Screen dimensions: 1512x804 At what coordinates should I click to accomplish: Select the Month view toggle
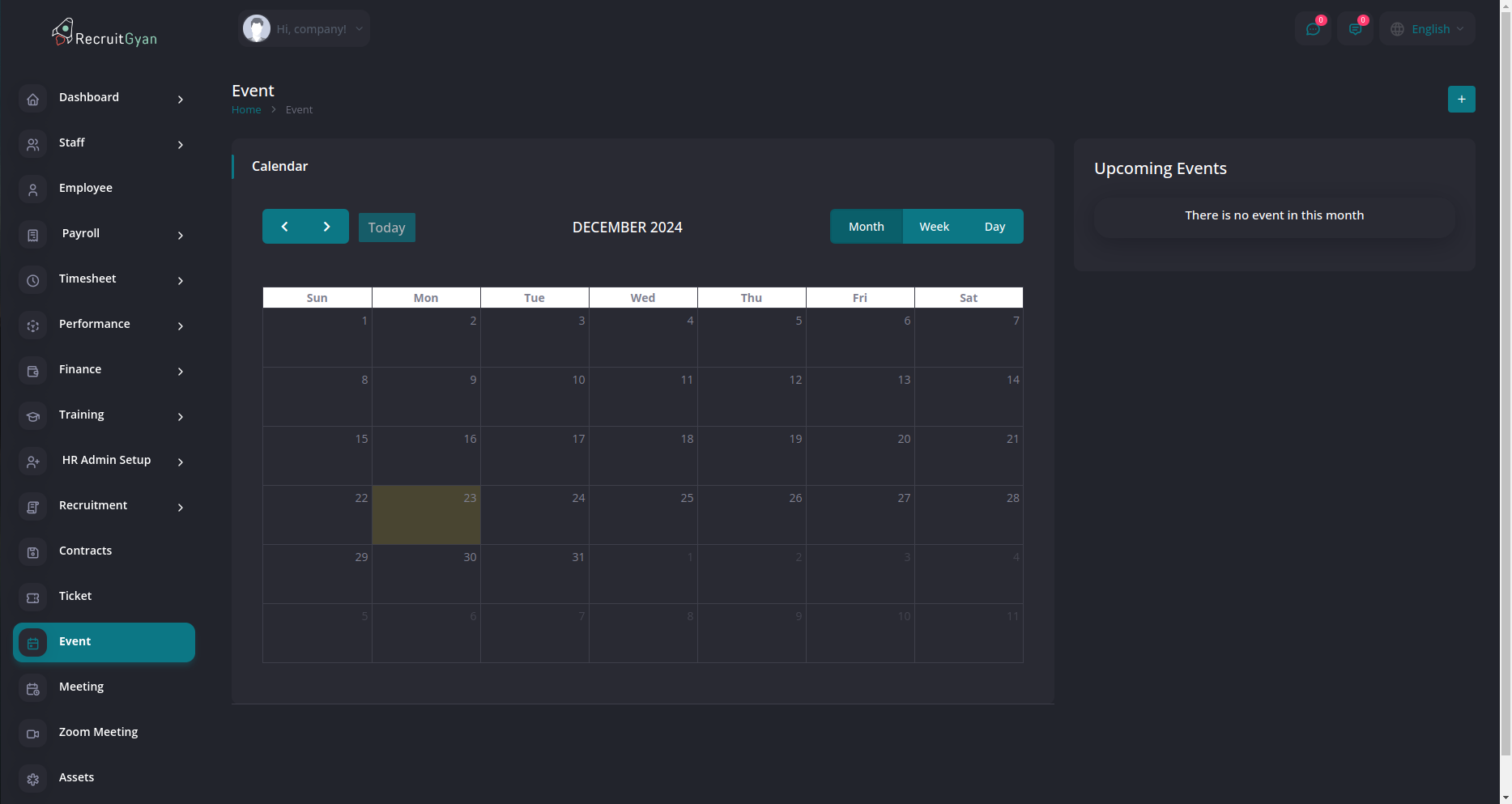pos(866,227)
